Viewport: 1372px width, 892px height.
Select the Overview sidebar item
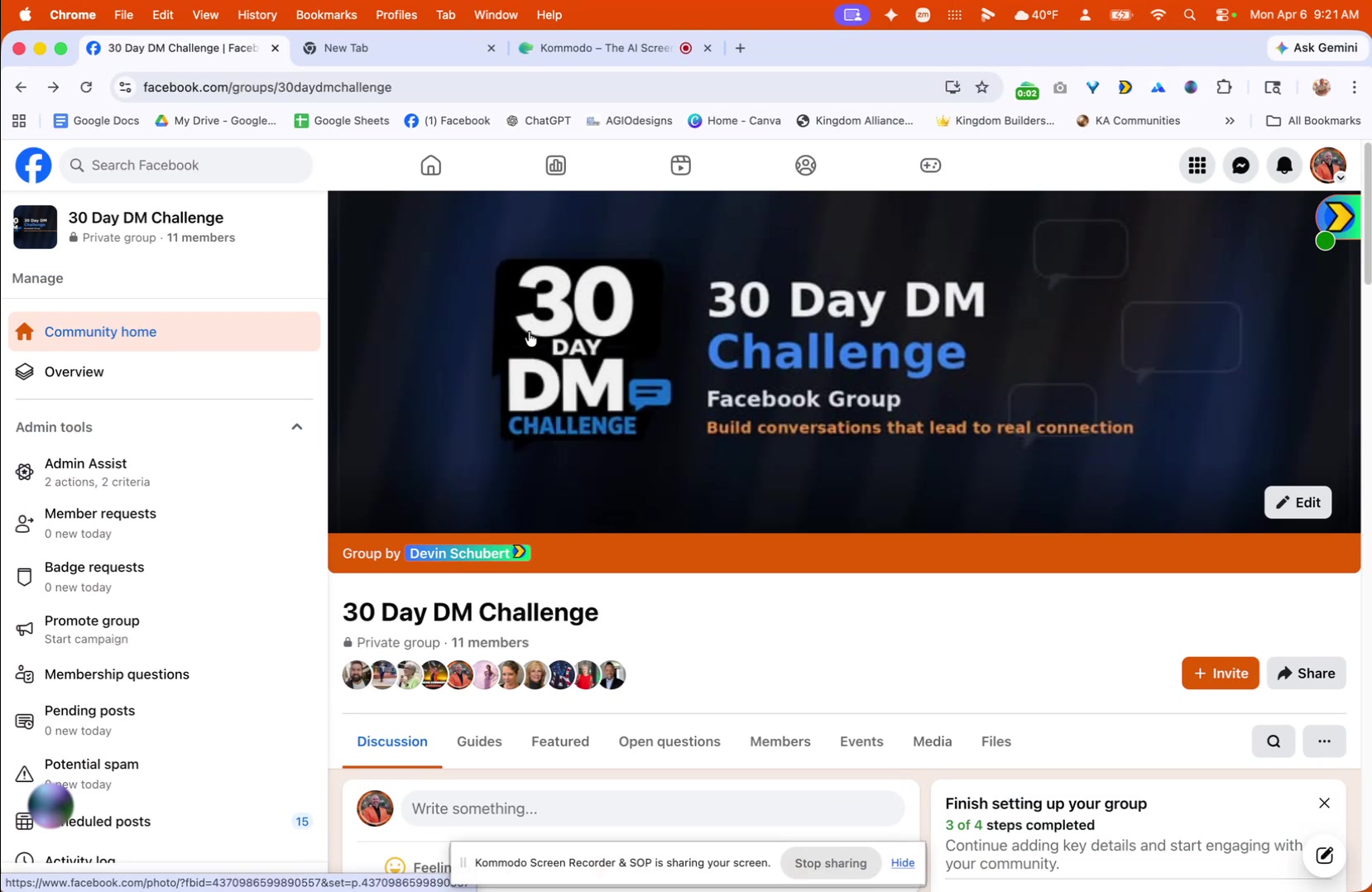(164, 372)
